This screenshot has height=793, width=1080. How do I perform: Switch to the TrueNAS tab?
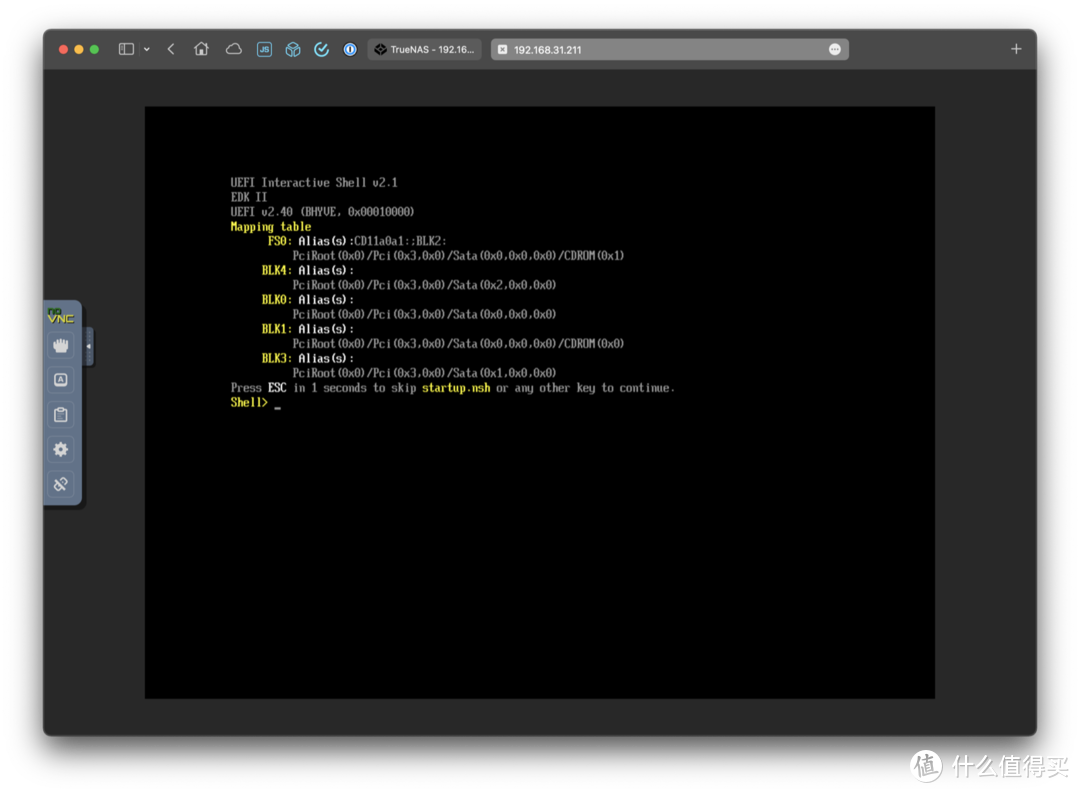(x=425, y=49)
